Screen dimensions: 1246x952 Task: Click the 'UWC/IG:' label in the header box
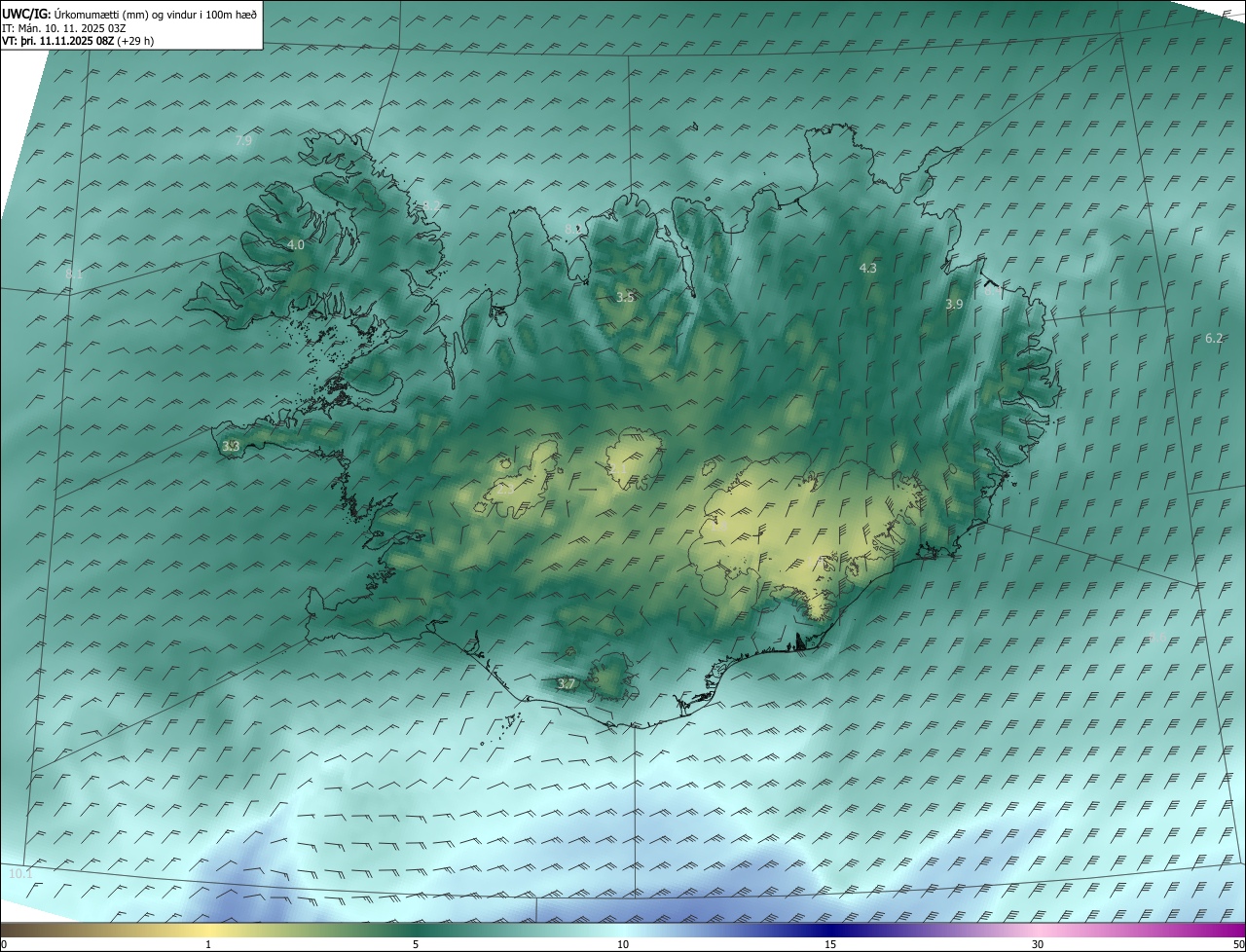27,14
